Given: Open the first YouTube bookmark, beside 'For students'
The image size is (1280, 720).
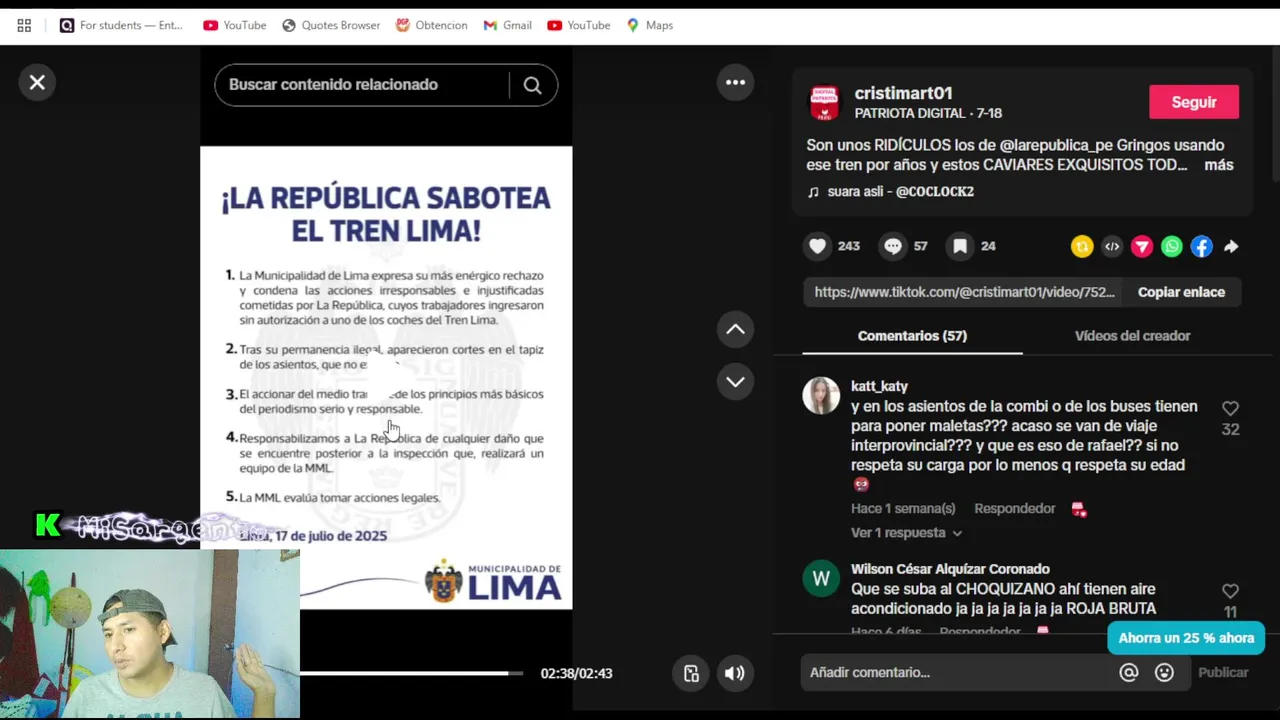Looking at the screenshot, I should 234,25.
